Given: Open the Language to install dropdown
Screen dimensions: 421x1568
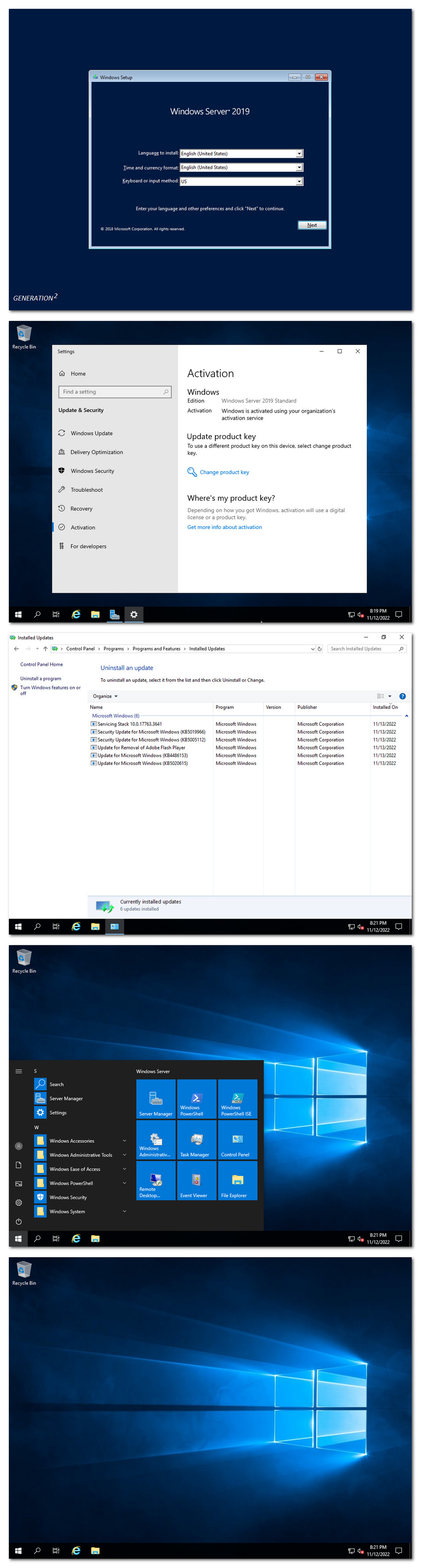Looking at the screenshot, I should coord(299,154).
